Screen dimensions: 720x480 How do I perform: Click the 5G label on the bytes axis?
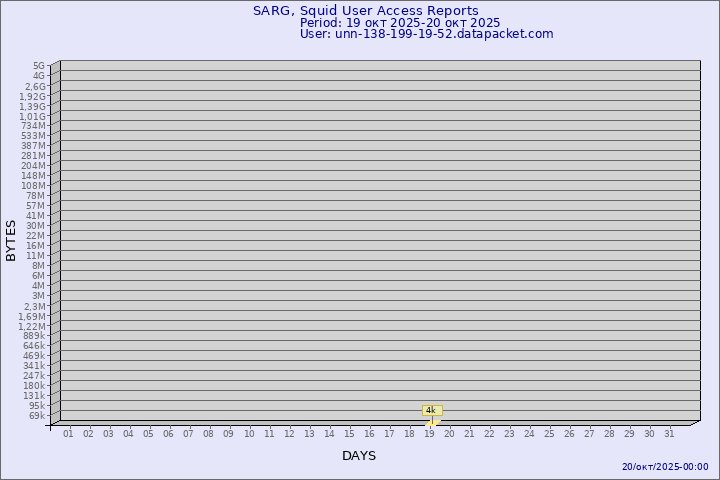(x=39, y=66)
